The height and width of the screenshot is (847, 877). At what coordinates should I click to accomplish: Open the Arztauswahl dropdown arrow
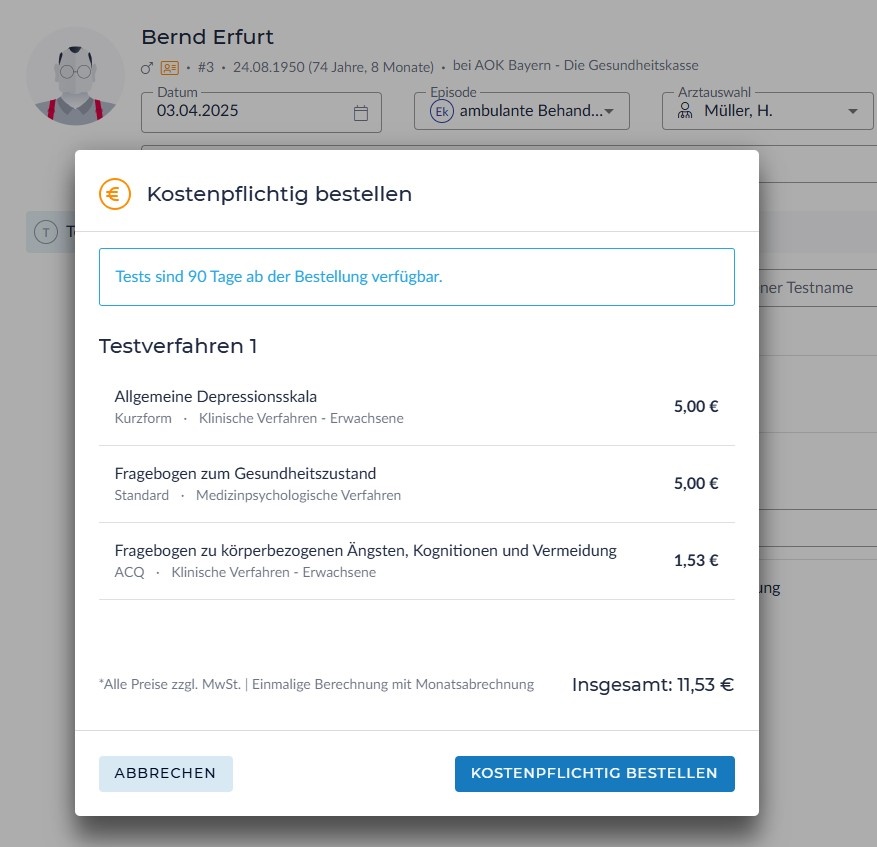(853, 111)
